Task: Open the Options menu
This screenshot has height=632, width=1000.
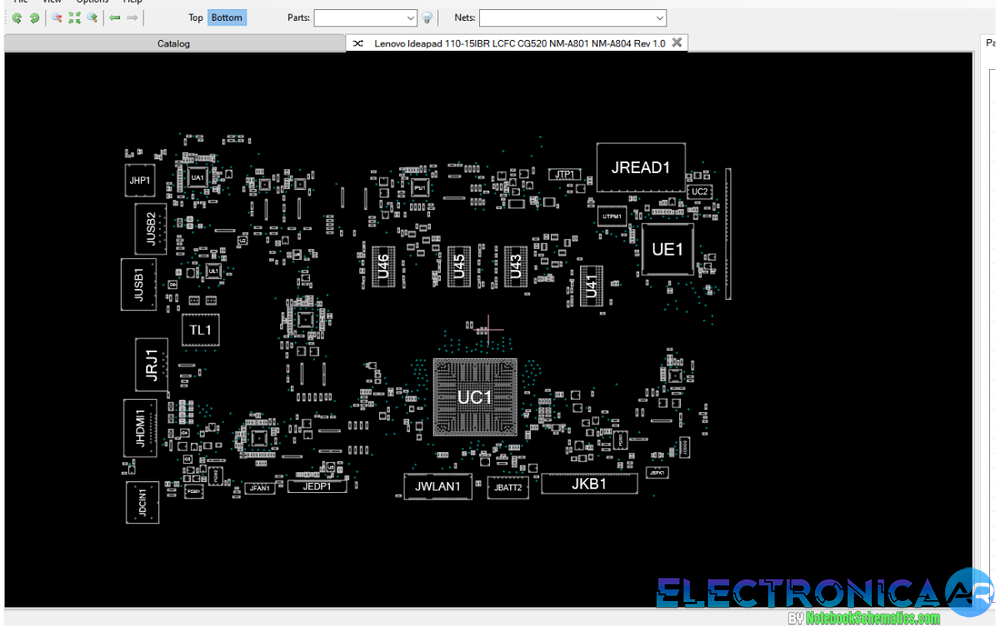Action: click(92, 2)
